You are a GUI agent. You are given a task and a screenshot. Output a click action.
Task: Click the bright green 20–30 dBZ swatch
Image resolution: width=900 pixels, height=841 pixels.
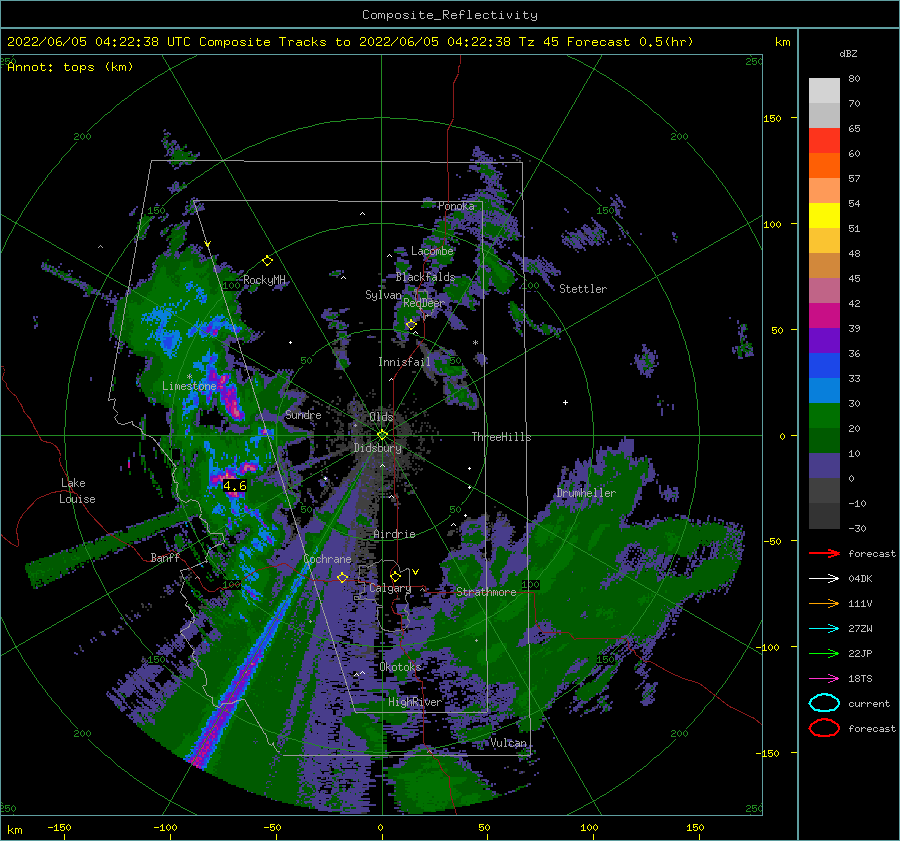click(x=824, y=416)
